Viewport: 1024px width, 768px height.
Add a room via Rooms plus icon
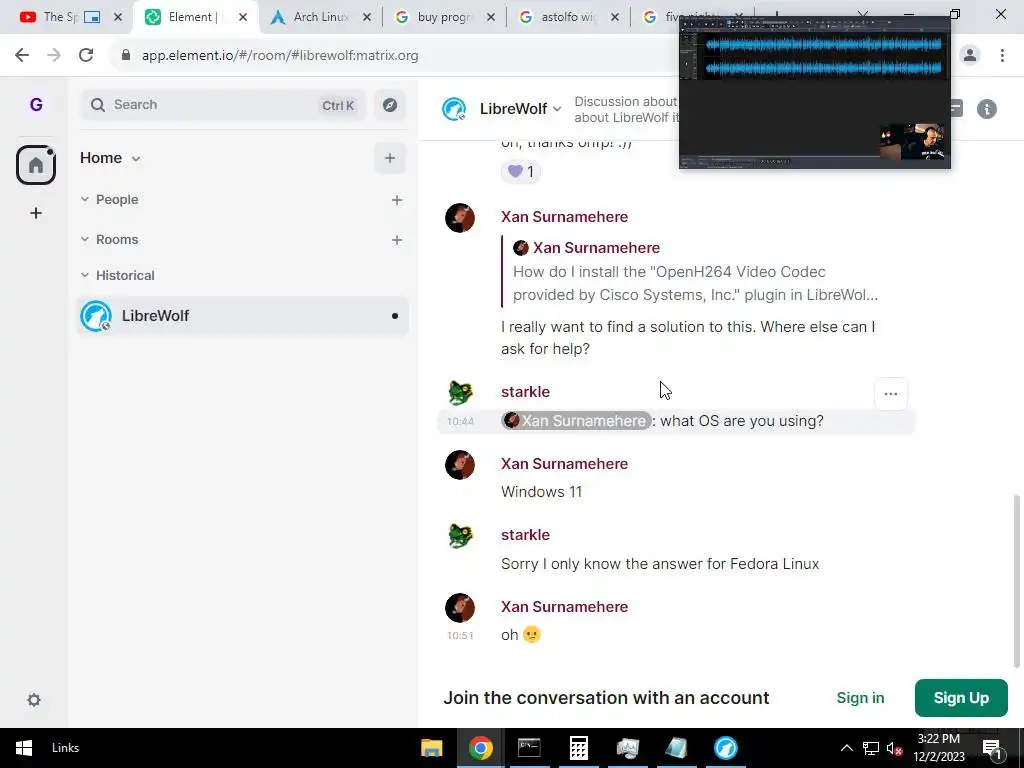(396, 240)
